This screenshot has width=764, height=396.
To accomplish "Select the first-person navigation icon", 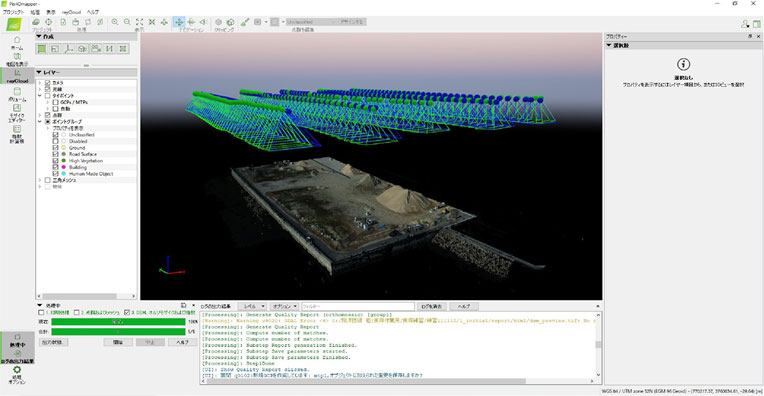I will click(204, 22).
